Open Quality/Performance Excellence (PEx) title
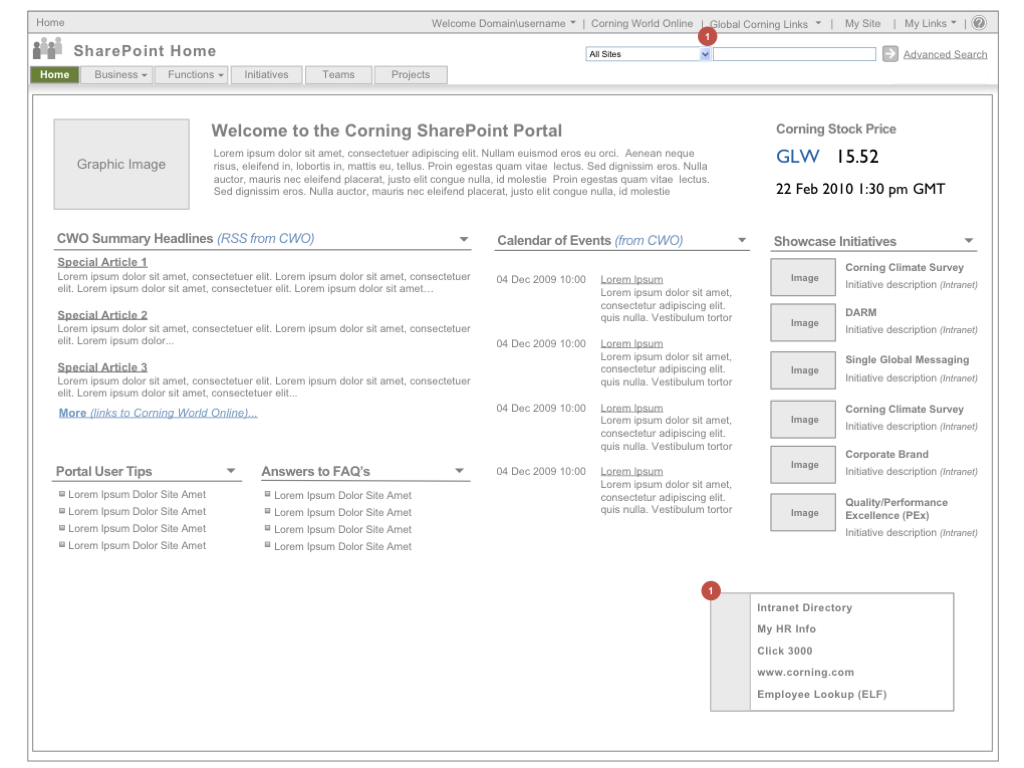 point(897,509)
